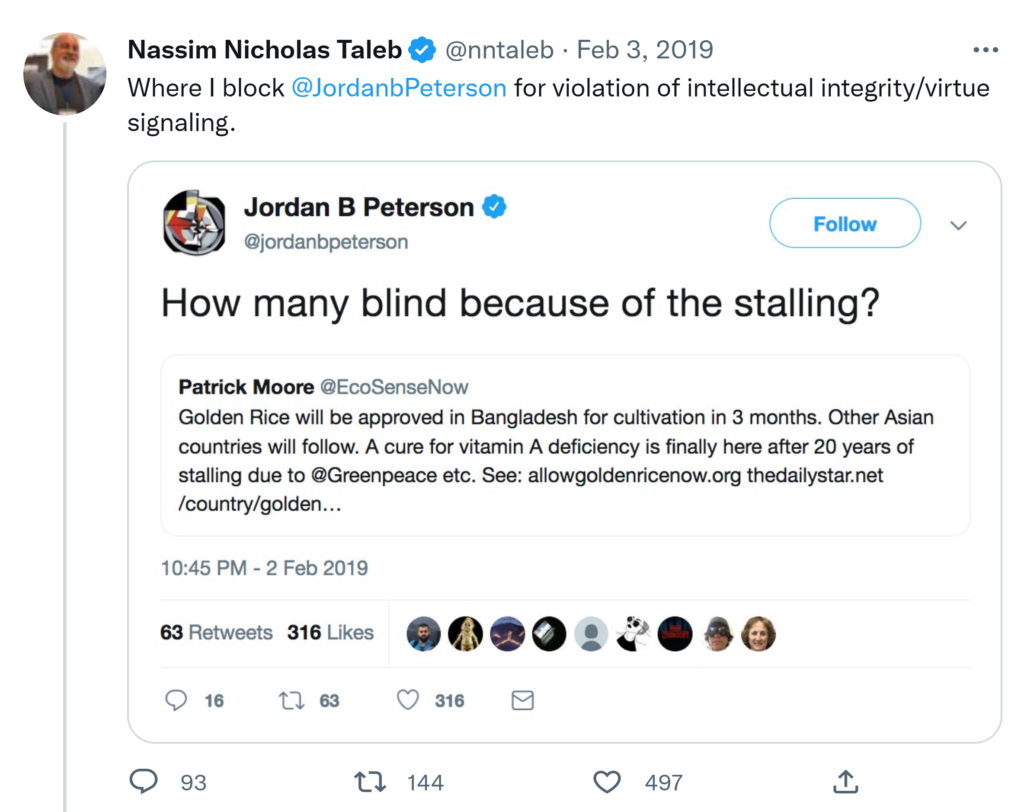
Task: Open quoted Patrick Moore tweet
Action: coord(565,445)
